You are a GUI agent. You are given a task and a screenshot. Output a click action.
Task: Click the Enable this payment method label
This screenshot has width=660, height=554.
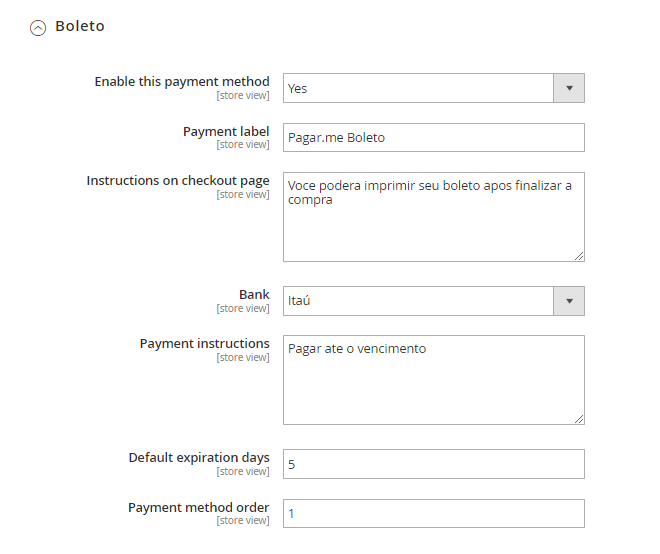tap(181, 82)
